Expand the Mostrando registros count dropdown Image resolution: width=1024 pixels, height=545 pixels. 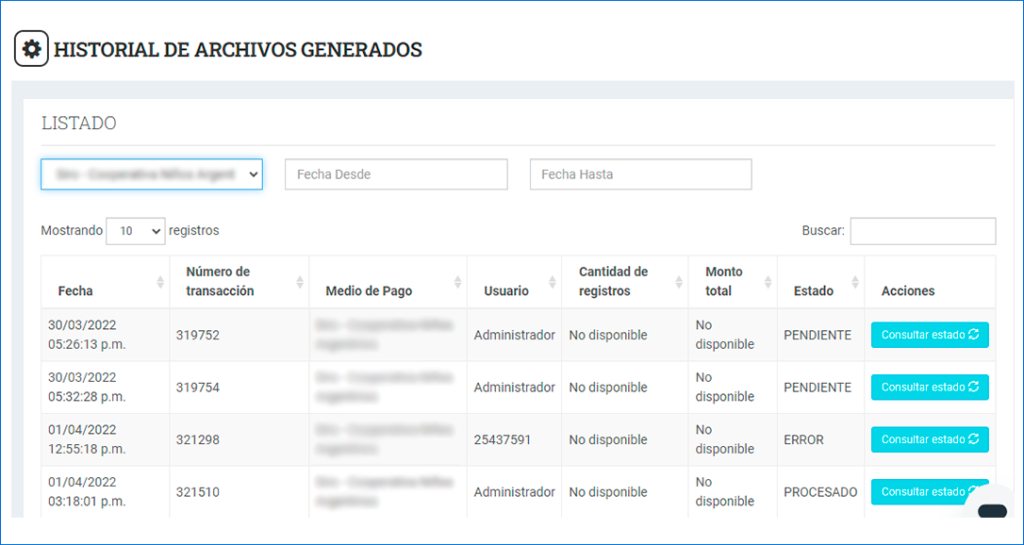136,231
